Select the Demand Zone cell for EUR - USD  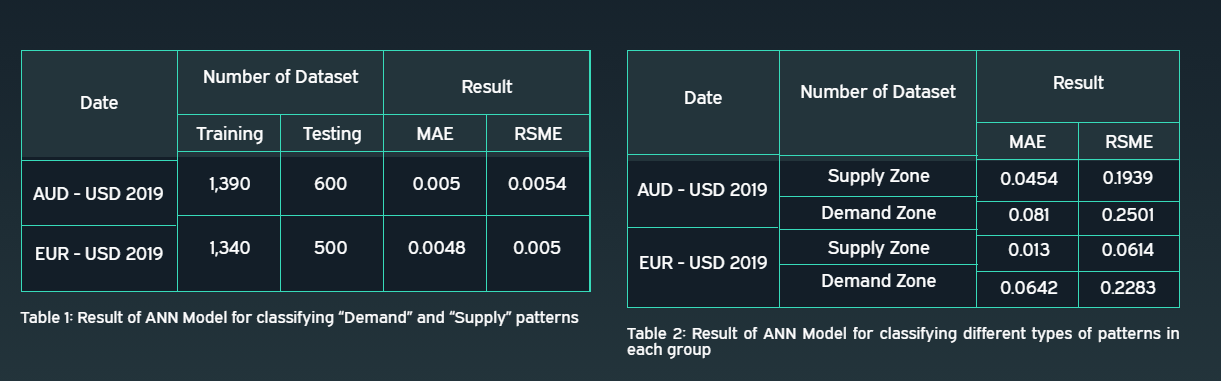tap(878, 281)
